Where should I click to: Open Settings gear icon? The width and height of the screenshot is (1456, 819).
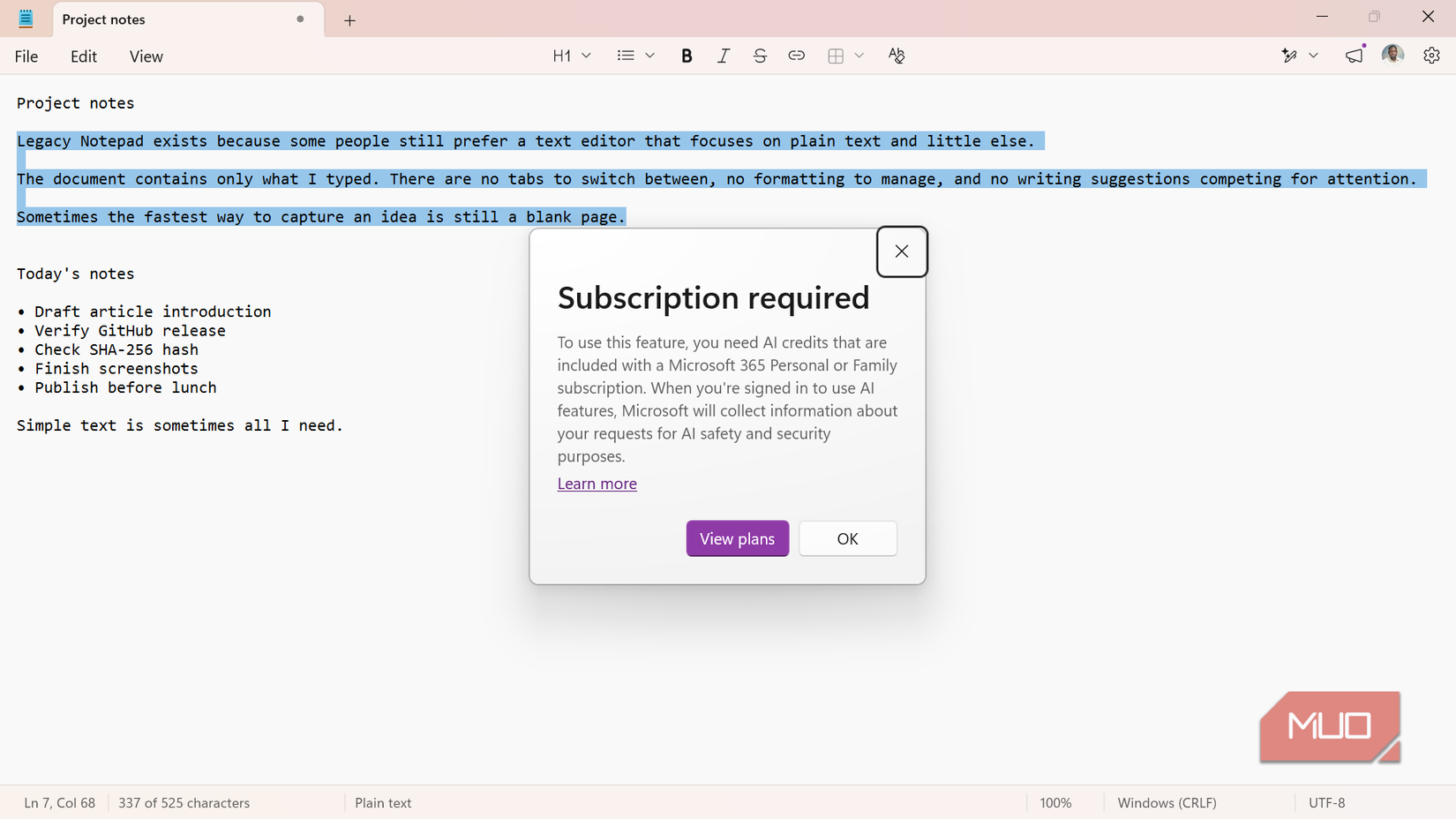pyautogui.click(x=1431, y=56)
